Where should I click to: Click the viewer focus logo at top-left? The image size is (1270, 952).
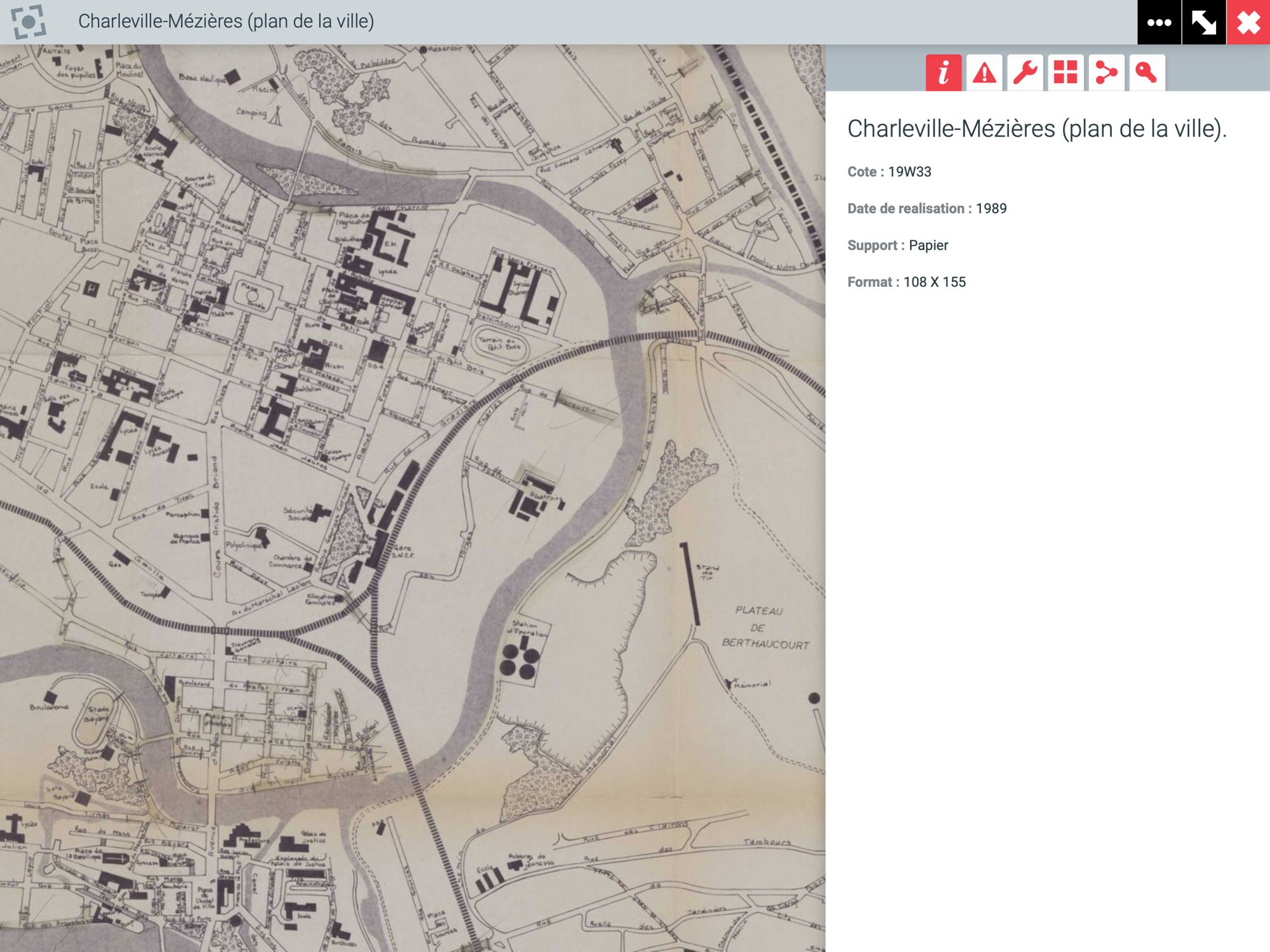pyautogui.click(x=29, y=22)
